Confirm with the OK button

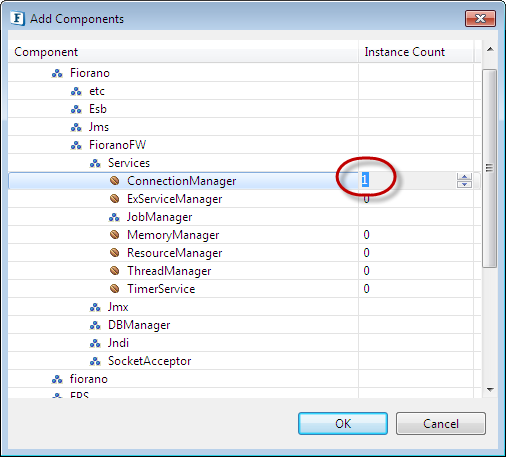[343, 423]
